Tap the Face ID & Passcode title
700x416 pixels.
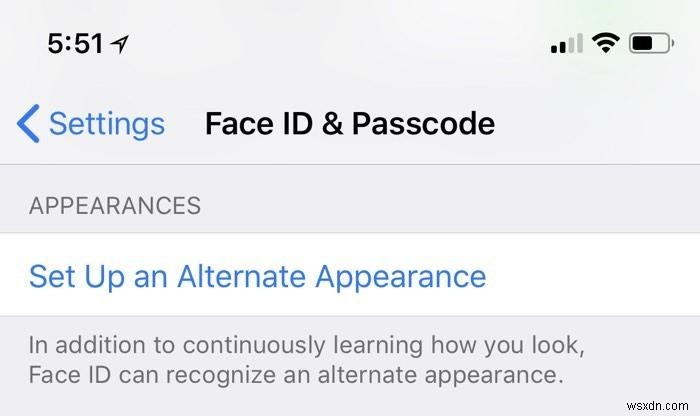click(x=350, y=124)
